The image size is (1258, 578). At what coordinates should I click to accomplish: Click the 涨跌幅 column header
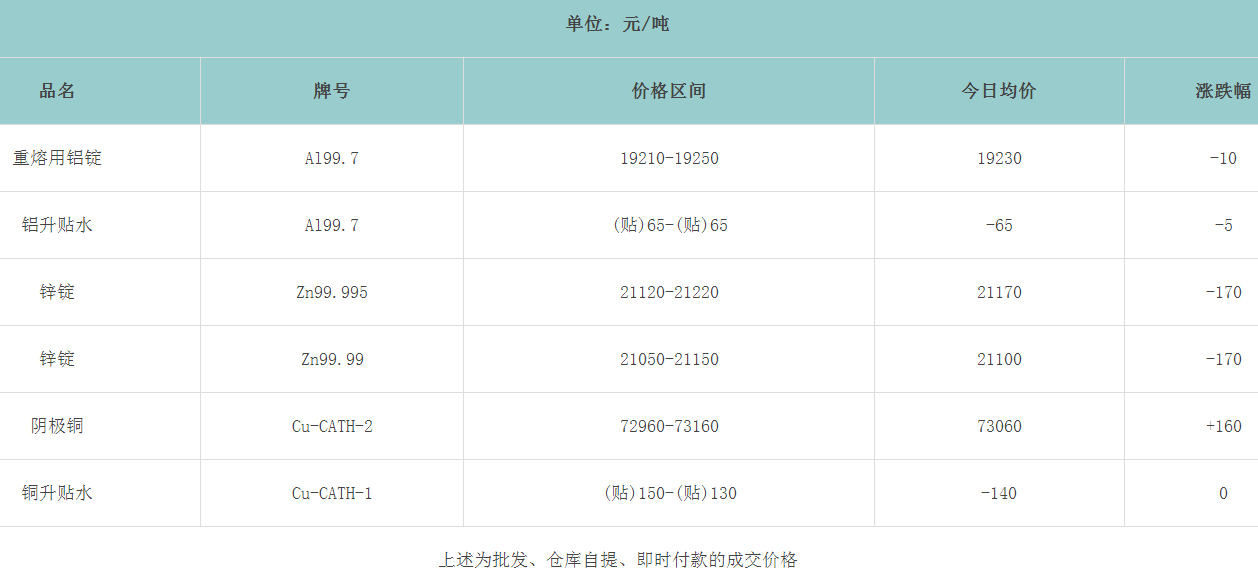pos(1221,90)
